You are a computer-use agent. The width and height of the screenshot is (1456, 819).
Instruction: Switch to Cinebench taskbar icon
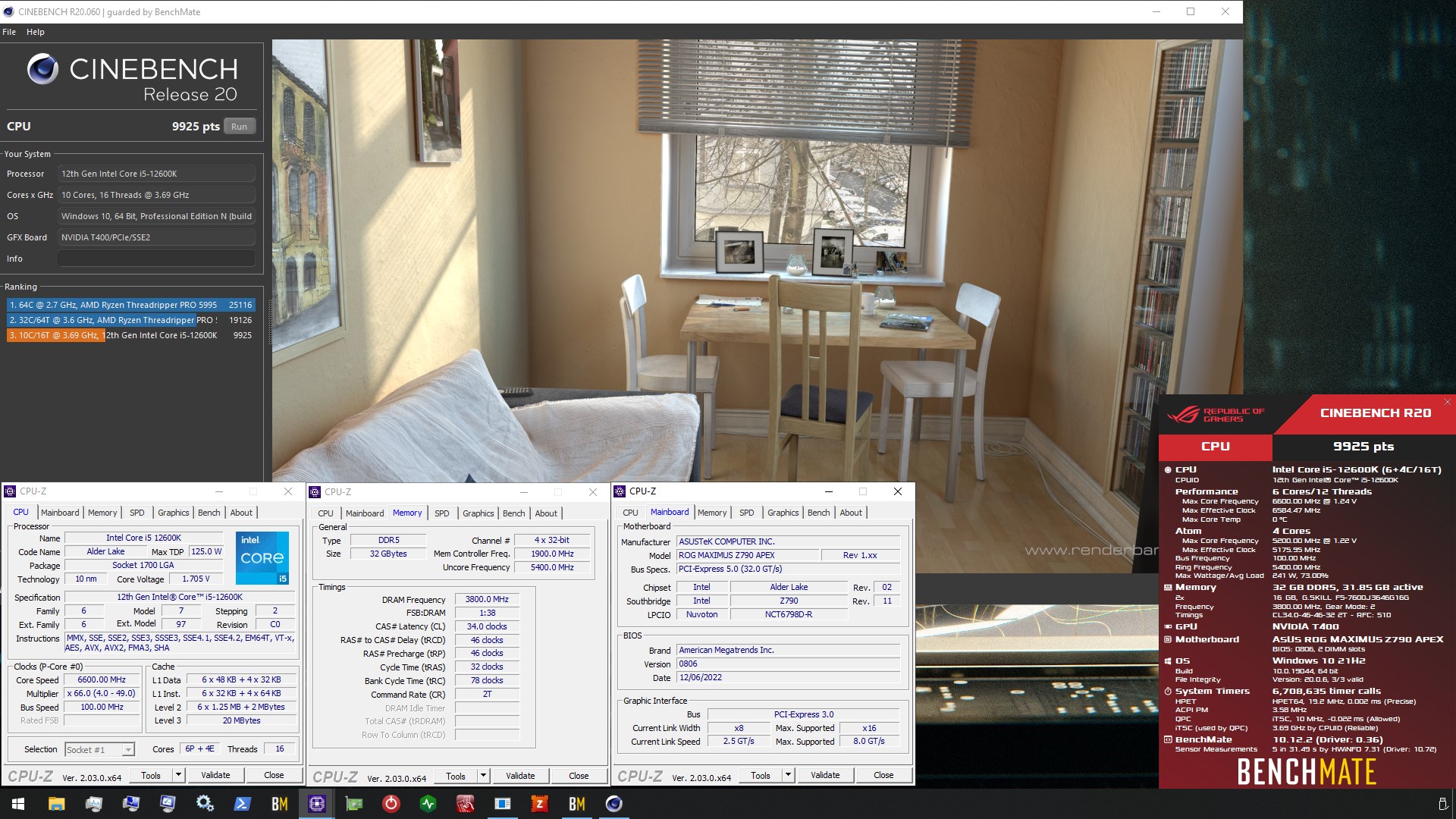tap(614, 804)
